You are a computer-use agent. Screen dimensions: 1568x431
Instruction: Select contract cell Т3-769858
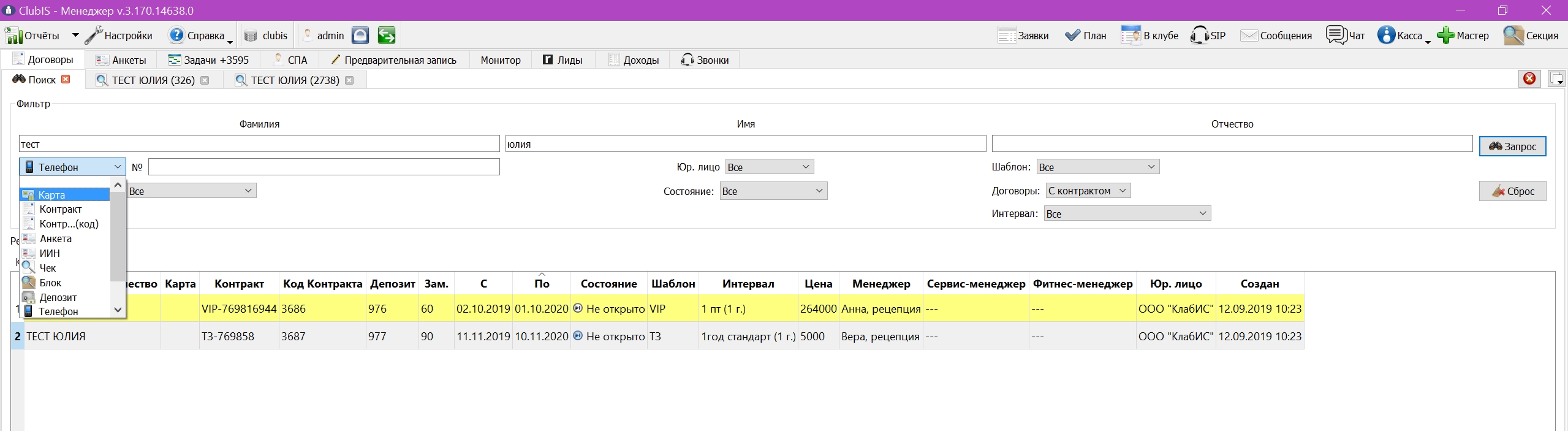pos(239,336)
